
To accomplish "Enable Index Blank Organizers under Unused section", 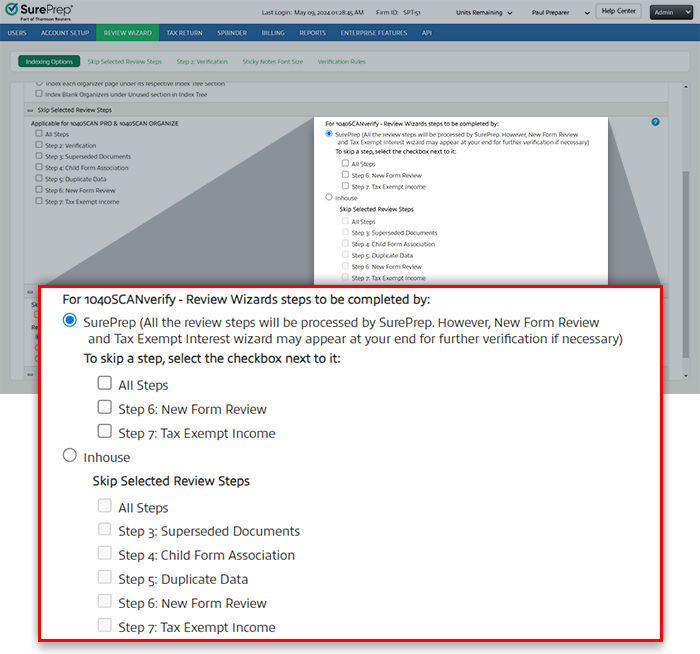I will 38,94.
